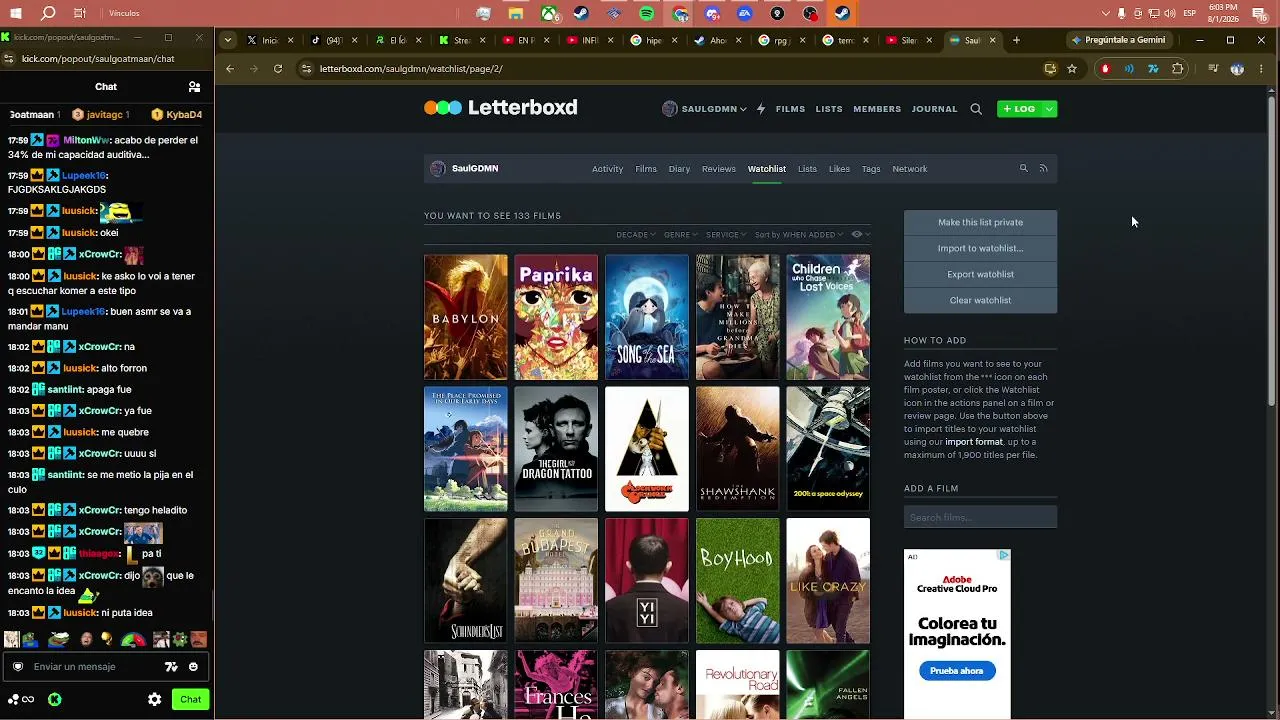Open the Babylon film poster
This screenshot has width=1280, height=720.
[x=466, y=317]
